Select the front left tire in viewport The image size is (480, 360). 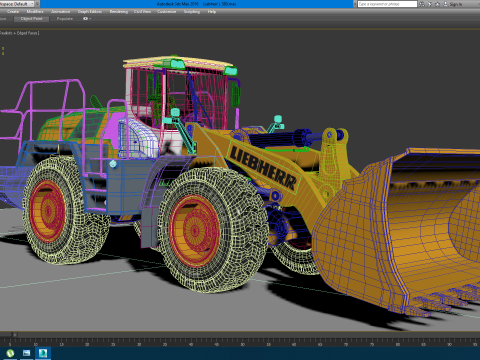(x=213, y=230)
